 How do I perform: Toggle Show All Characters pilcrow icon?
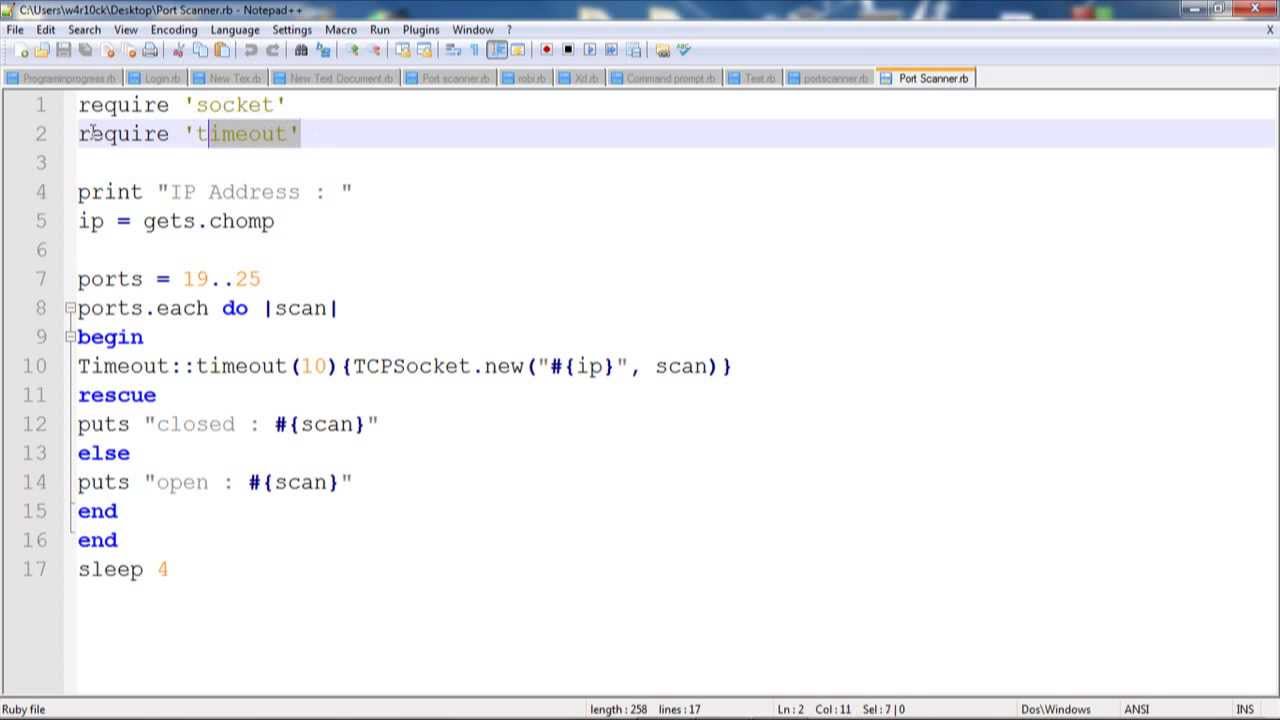pyautogui.click(x=475, y=50)
